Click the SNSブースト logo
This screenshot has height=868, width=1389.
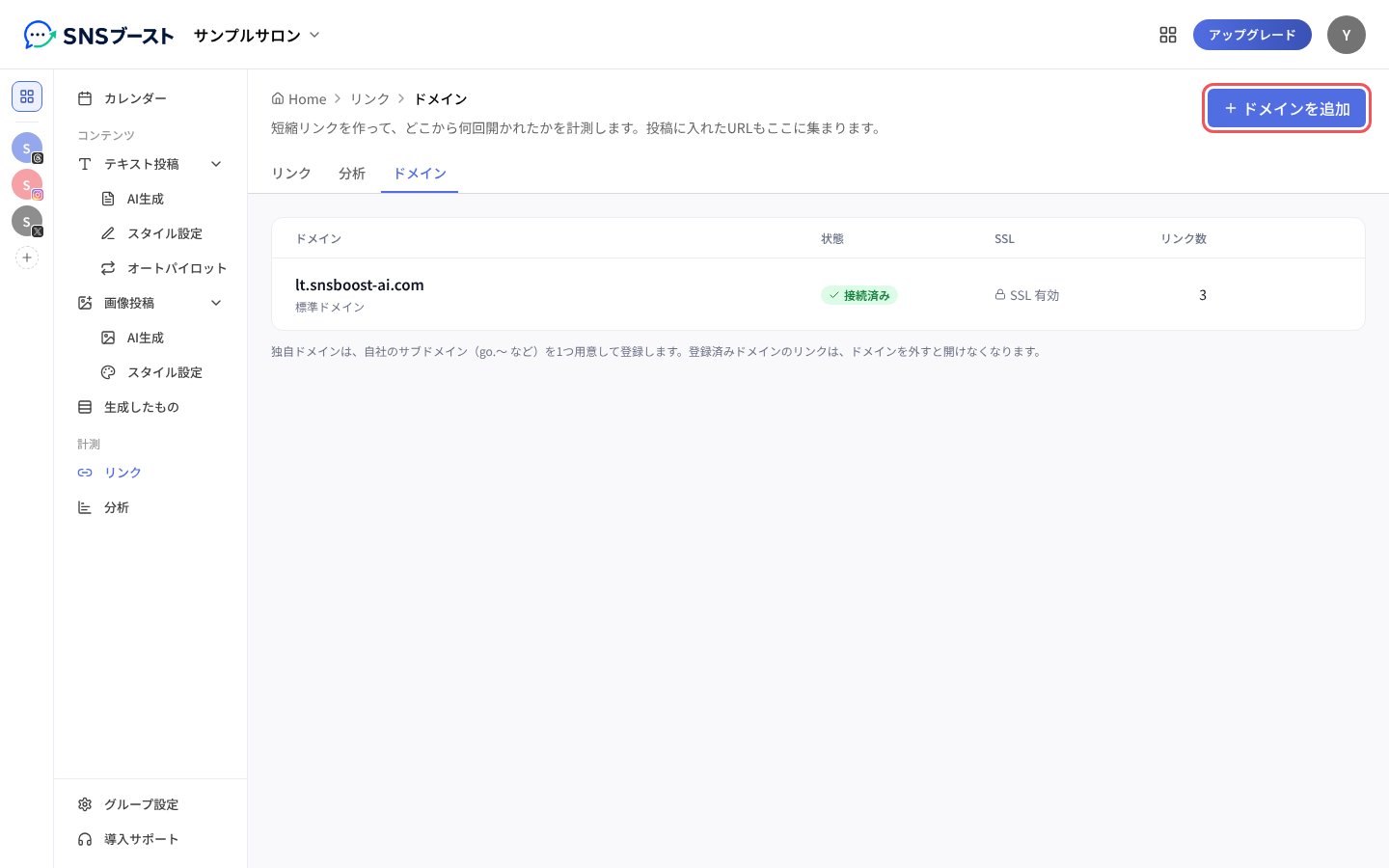coord(98,36)
